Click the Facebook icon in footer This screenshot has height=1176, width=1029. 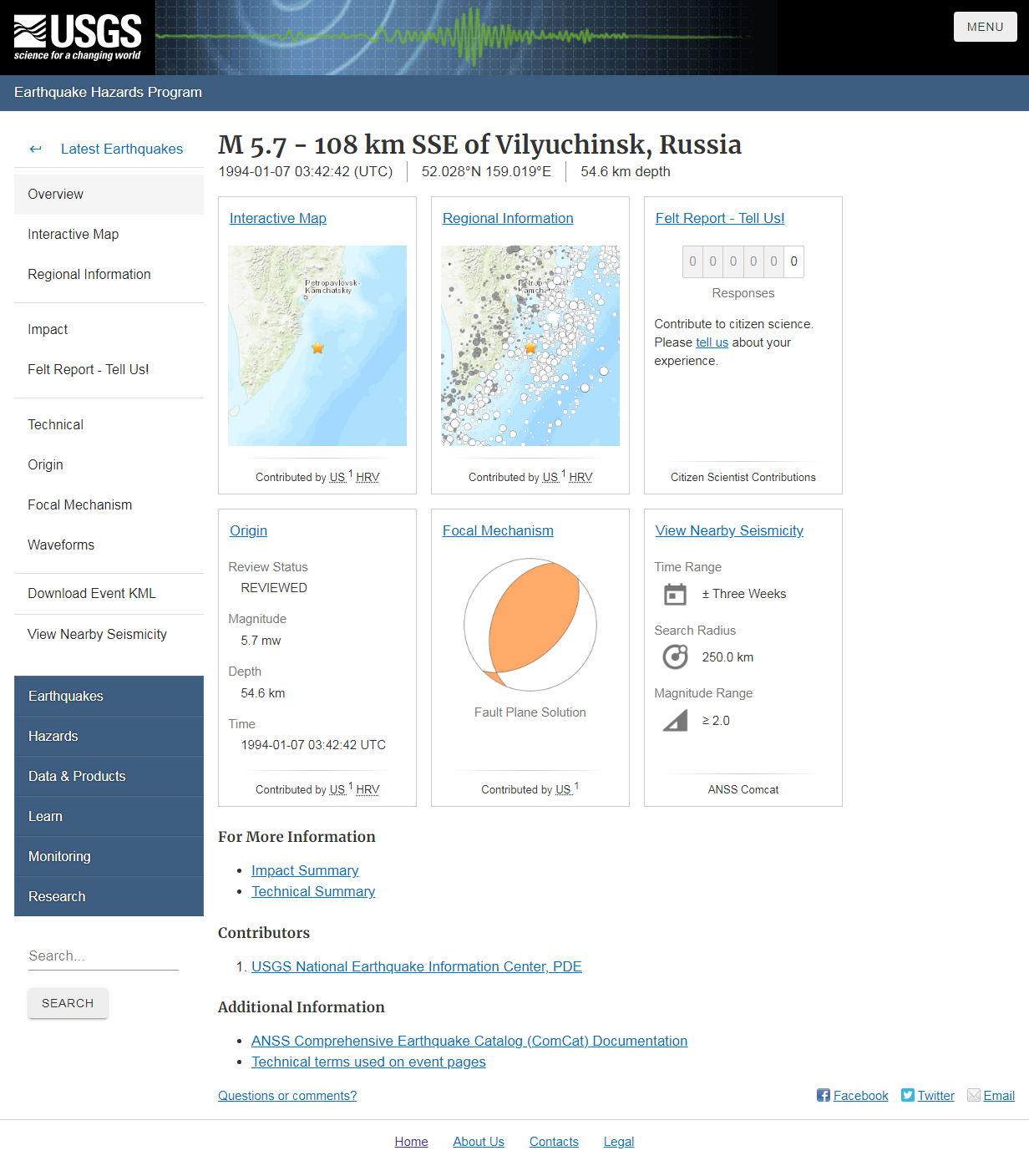(824, 1095)
